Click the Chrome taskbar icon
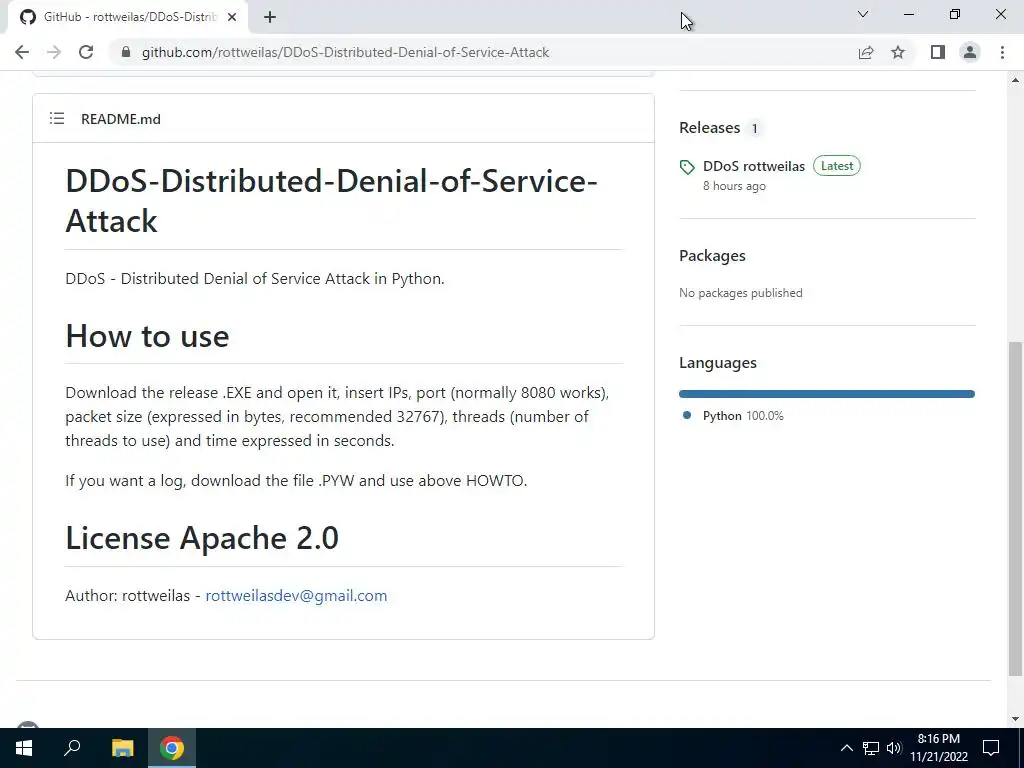 pyautogui.click(x=172, y=748)
